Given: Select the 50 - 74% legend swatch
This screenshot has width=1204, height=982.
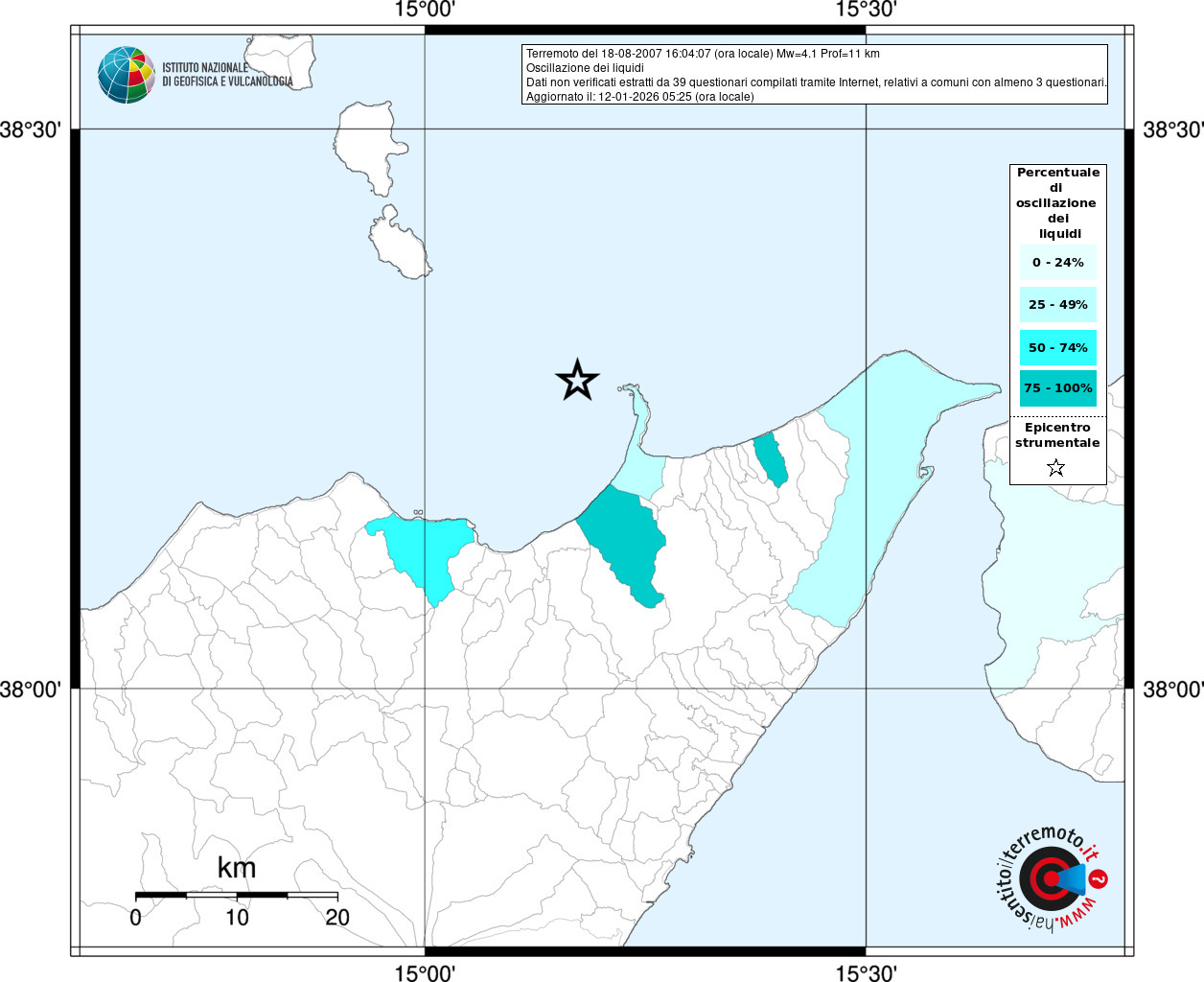Looking at the screenshot, I should pyautogui.click(x=1057, y=347).
